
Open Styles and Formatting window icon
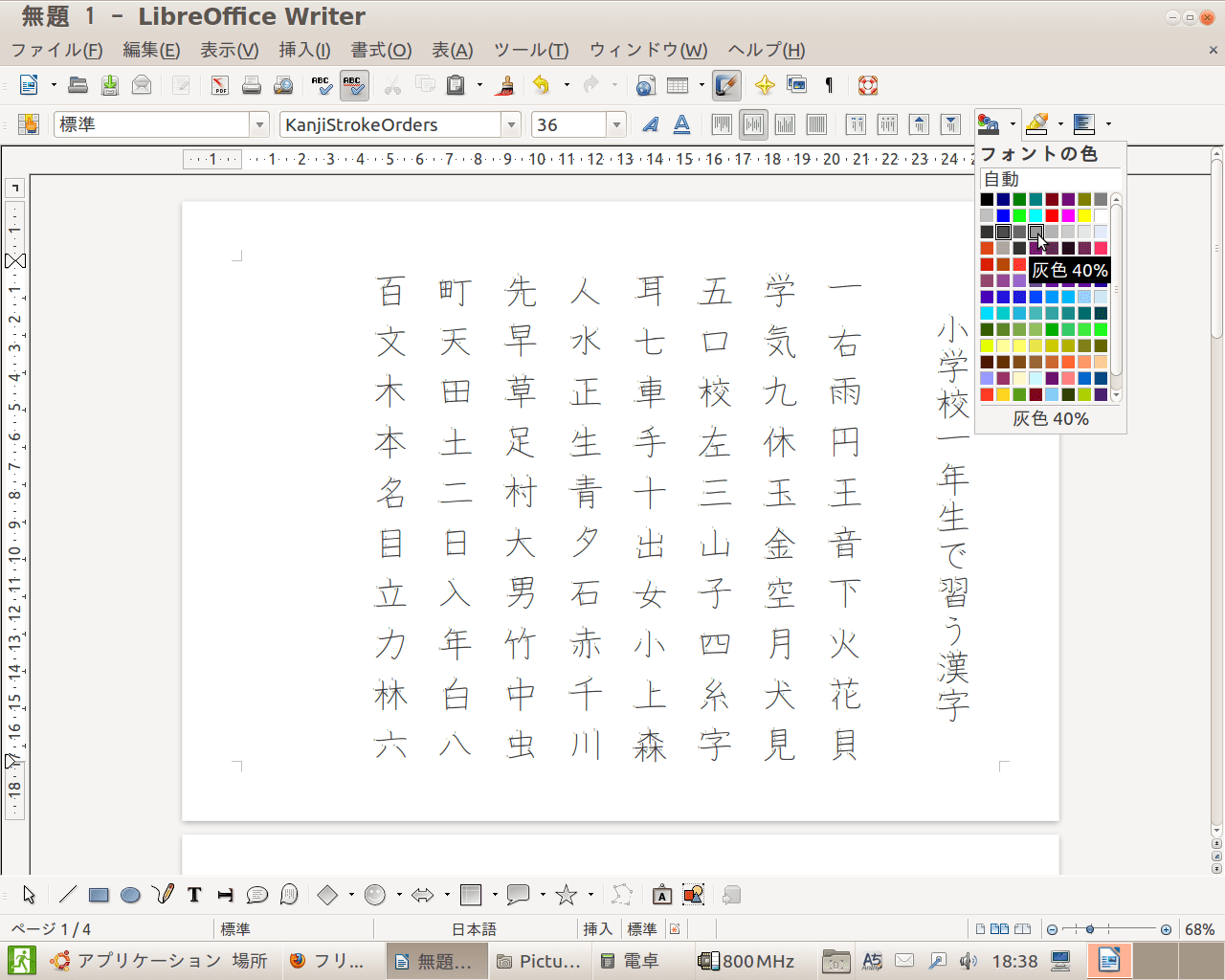click(29, 123)
